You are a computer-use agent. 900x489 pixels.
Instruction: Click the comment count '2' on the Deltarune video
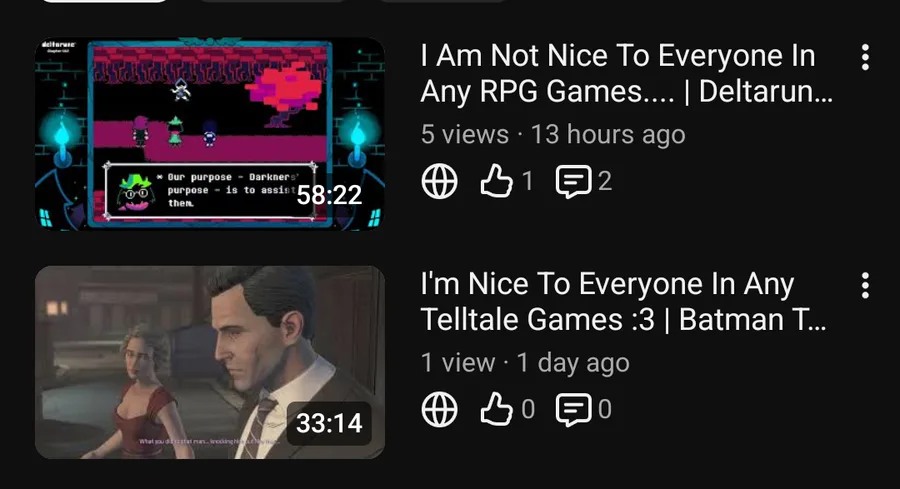[605, 181]
